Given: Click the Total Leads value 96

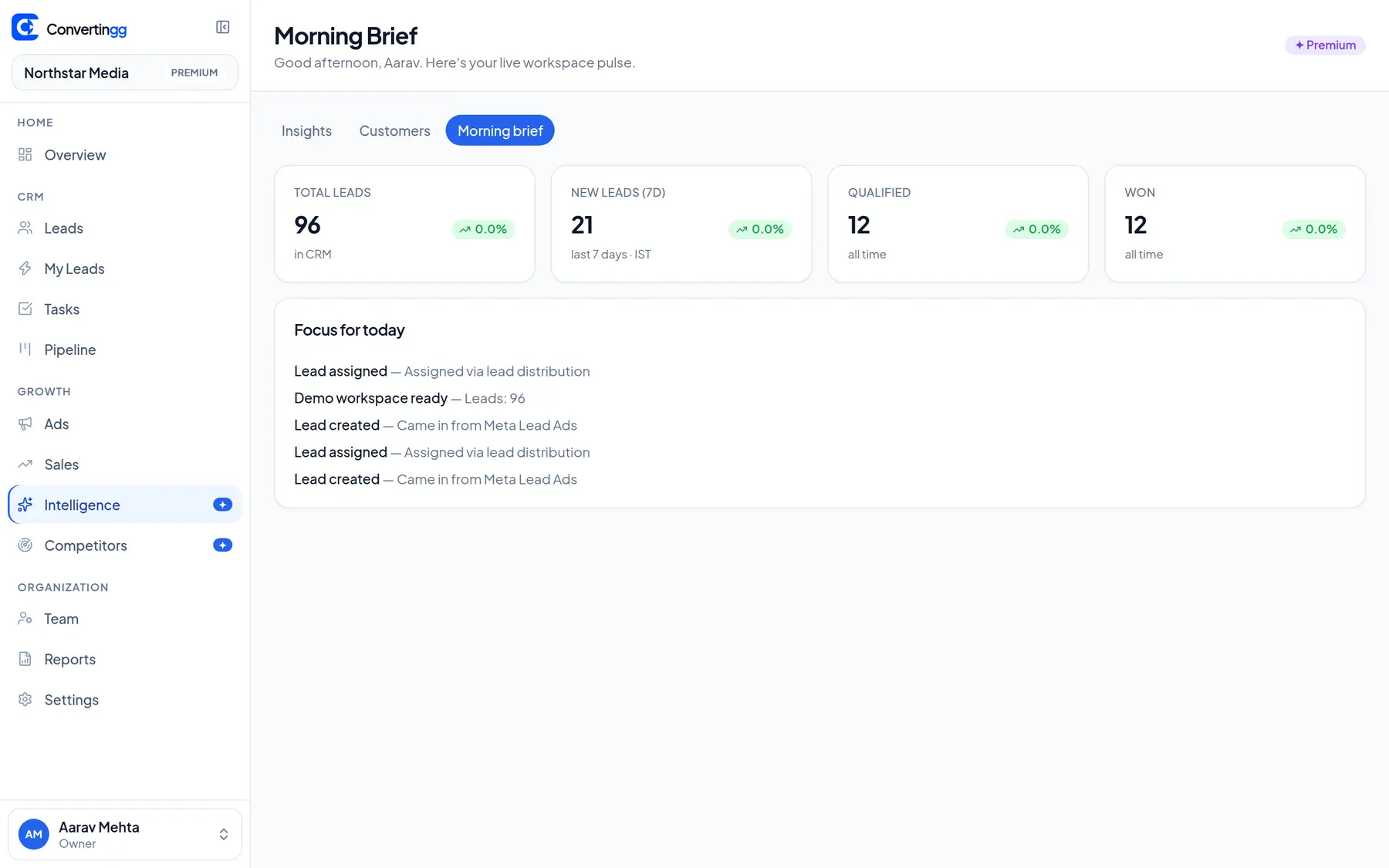Looking at the screenshot, I should 307,225.
